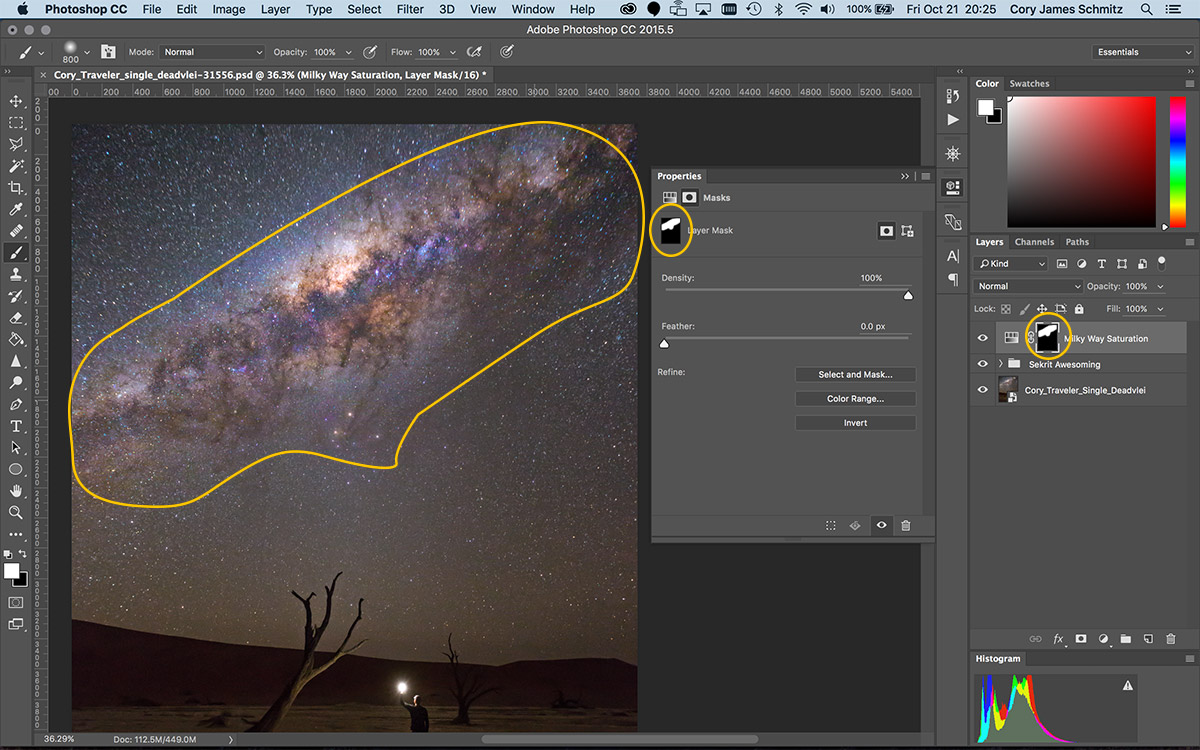Switch to the Paths tab

tap(1077, 242)
